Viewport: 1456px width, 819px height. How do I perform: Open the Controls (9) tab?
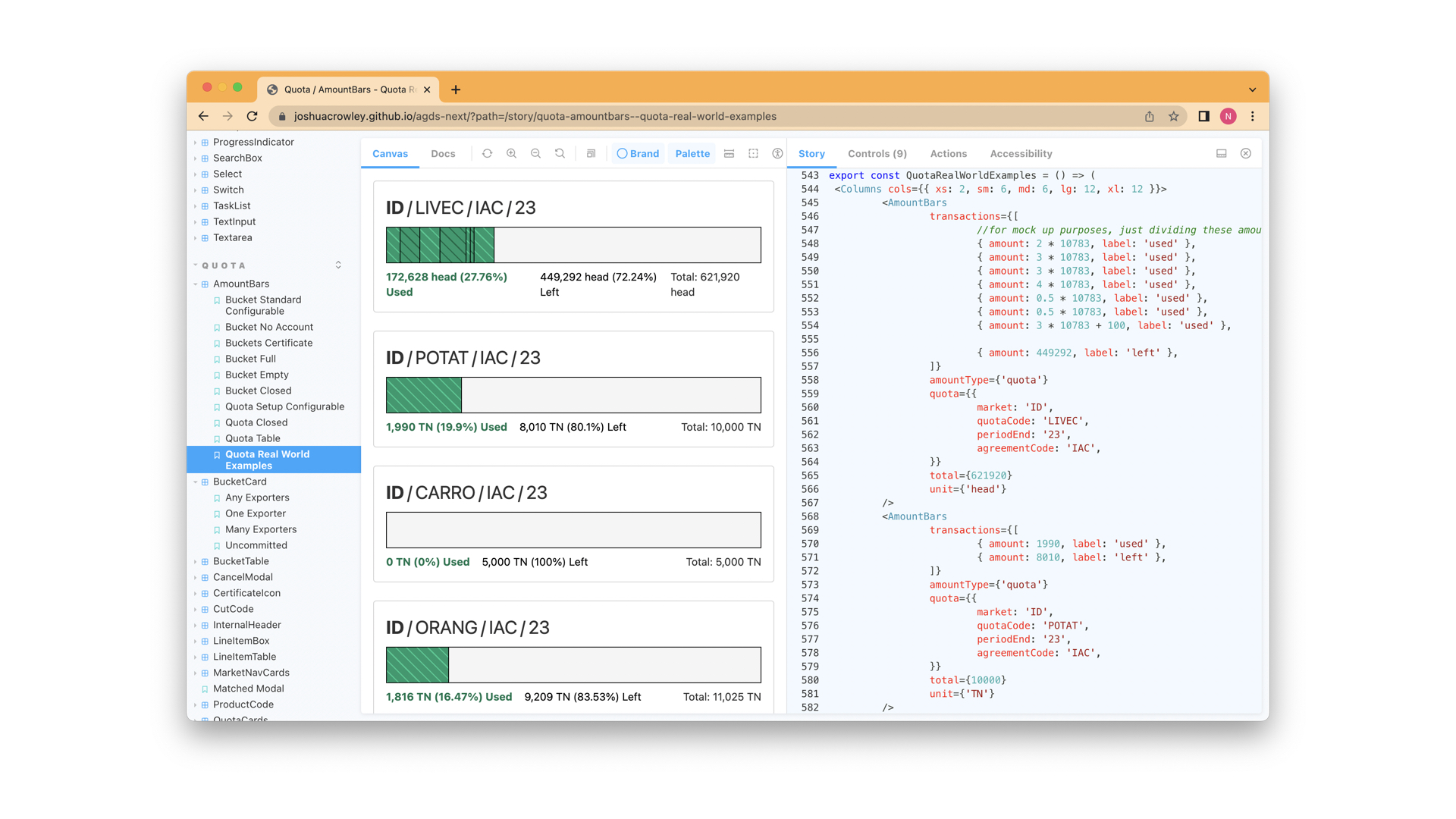click(877, 153)
